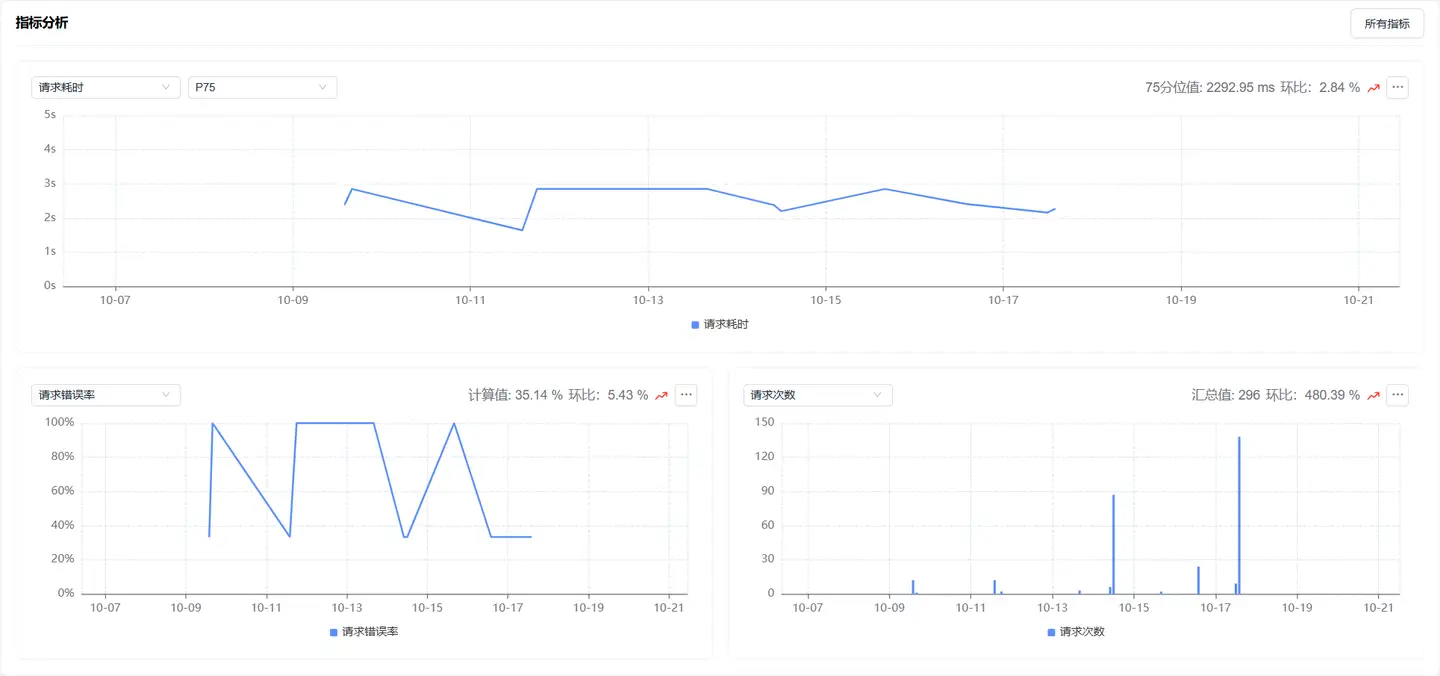Open the 请求错误率 metric dropdown
The image size is (1440, 676).
105,395
